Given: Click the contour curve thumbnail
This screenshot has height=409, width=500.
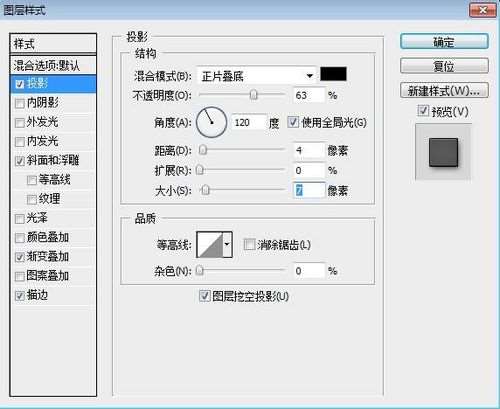Looking at the screenshot, I should click(210, 245).
